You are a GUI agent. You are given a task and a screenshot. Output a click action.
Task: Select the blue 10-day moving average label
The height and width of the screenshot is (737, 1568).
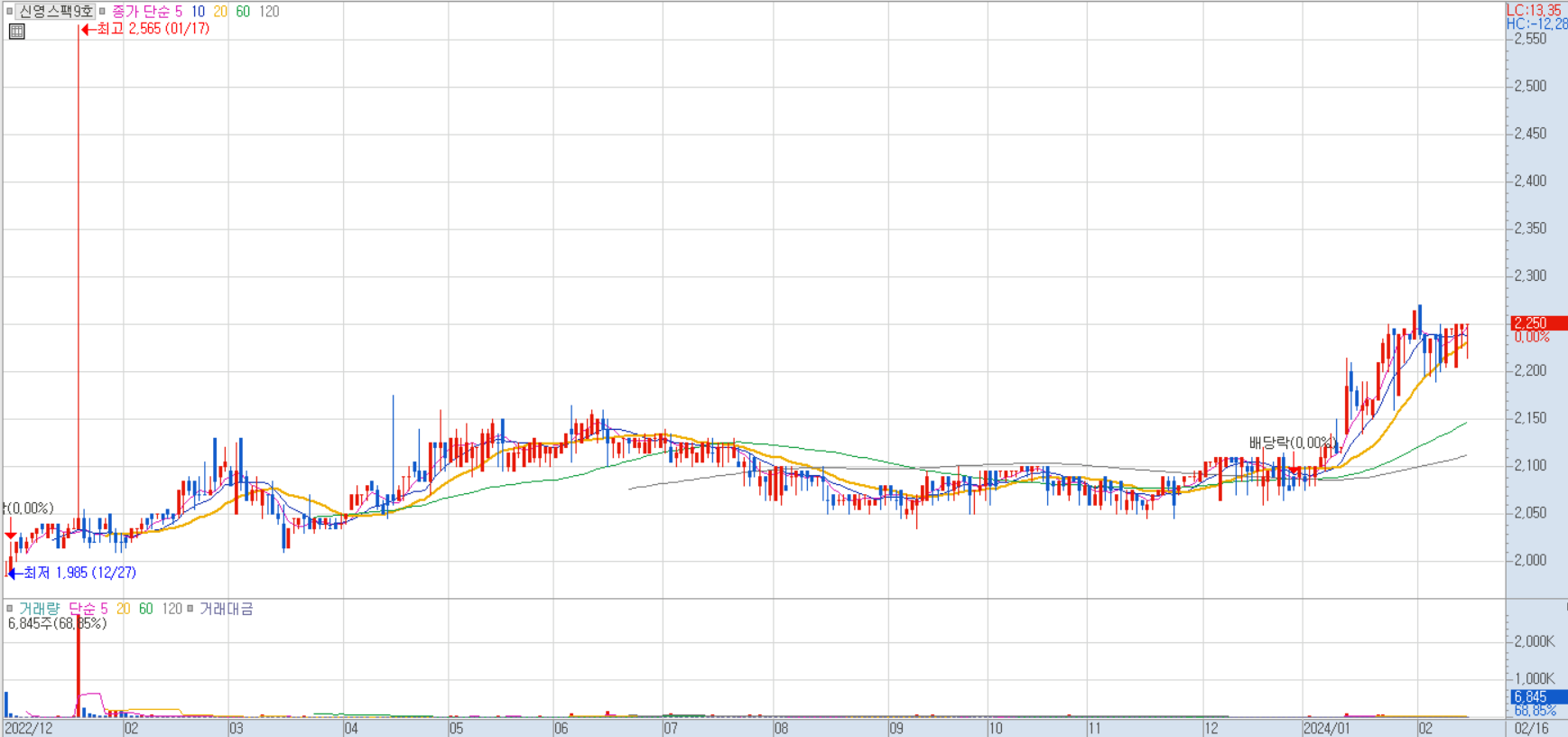point(198,12)
